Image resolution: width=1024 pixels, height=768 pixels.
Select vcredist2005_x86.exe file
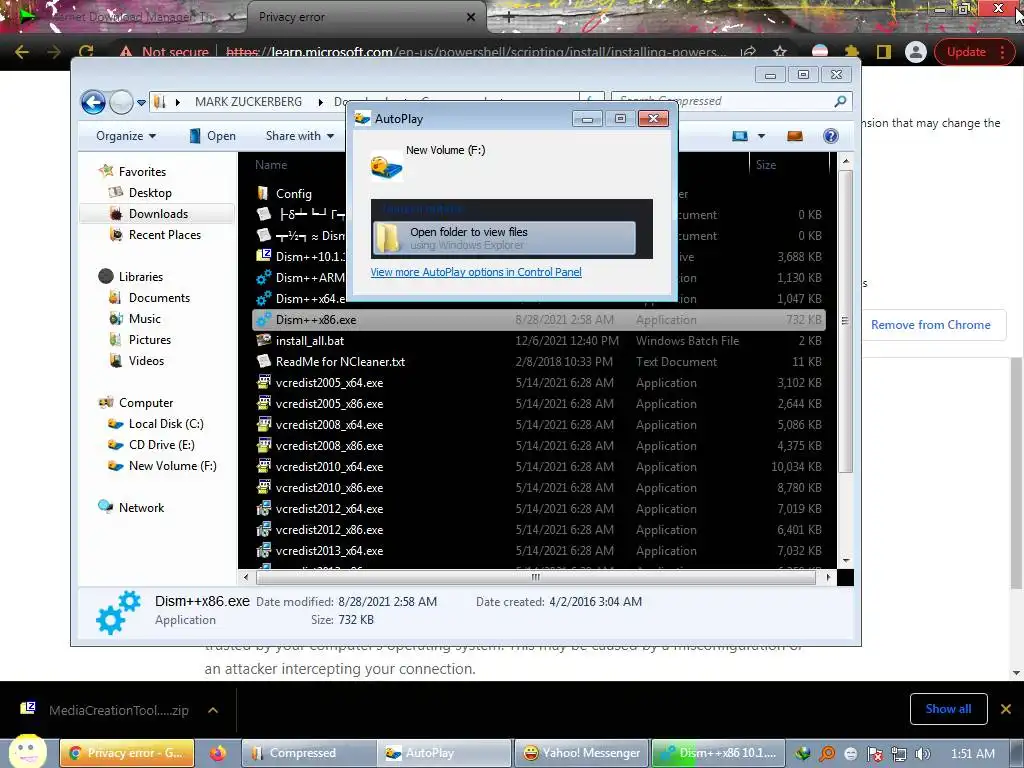click(329, 404)
